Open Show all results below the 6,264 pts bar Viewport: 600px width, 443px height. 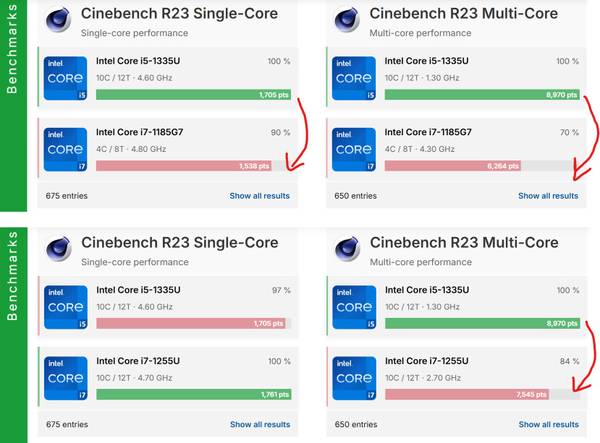tap(548, 196)
